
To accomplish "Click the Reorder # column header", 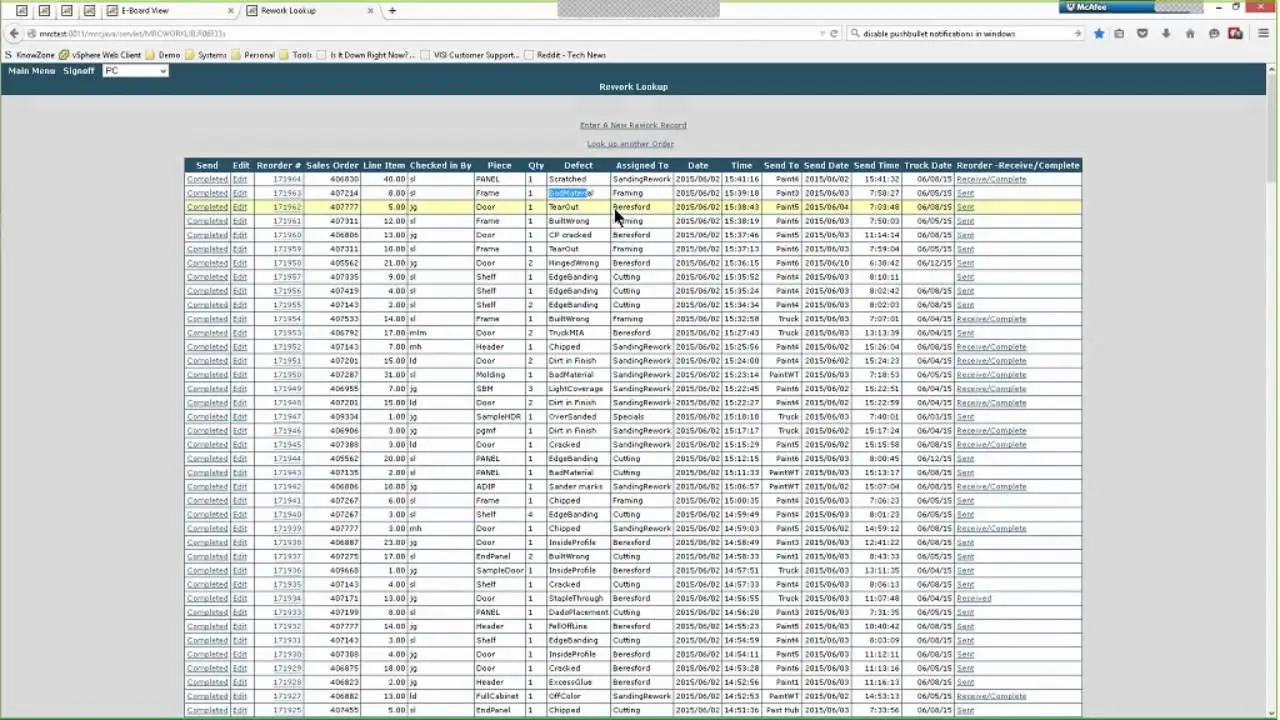I will (x=278, y=165).
